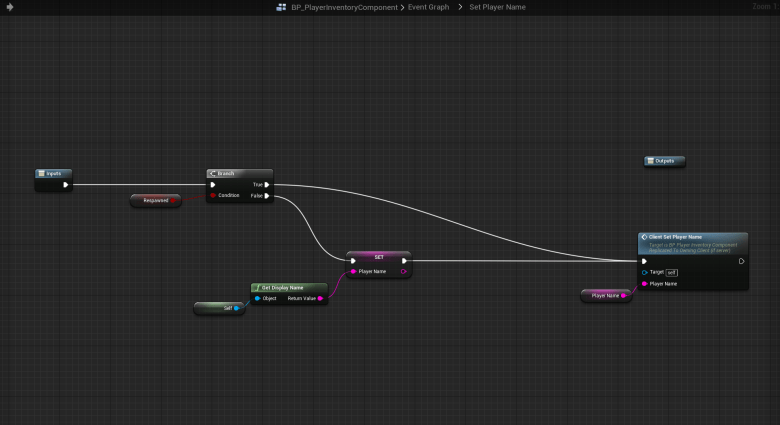Select the Branch node header
This screenshot has width=780, height=425.
[239, 173]
